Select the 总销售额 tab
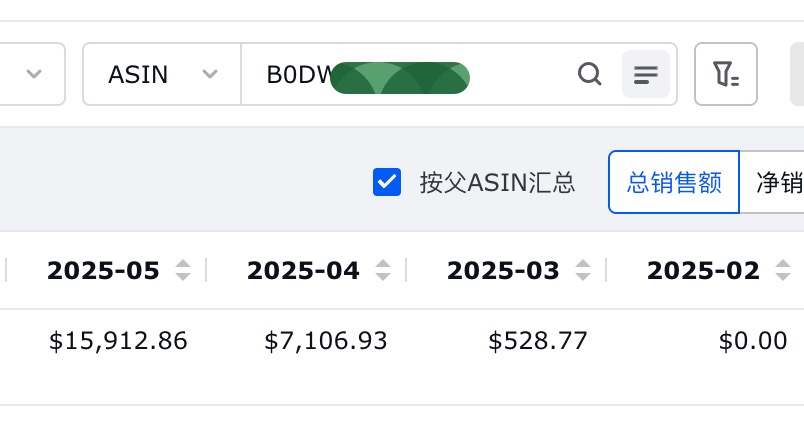Viewport: 804px width, 438px height. tap(674, 182)
